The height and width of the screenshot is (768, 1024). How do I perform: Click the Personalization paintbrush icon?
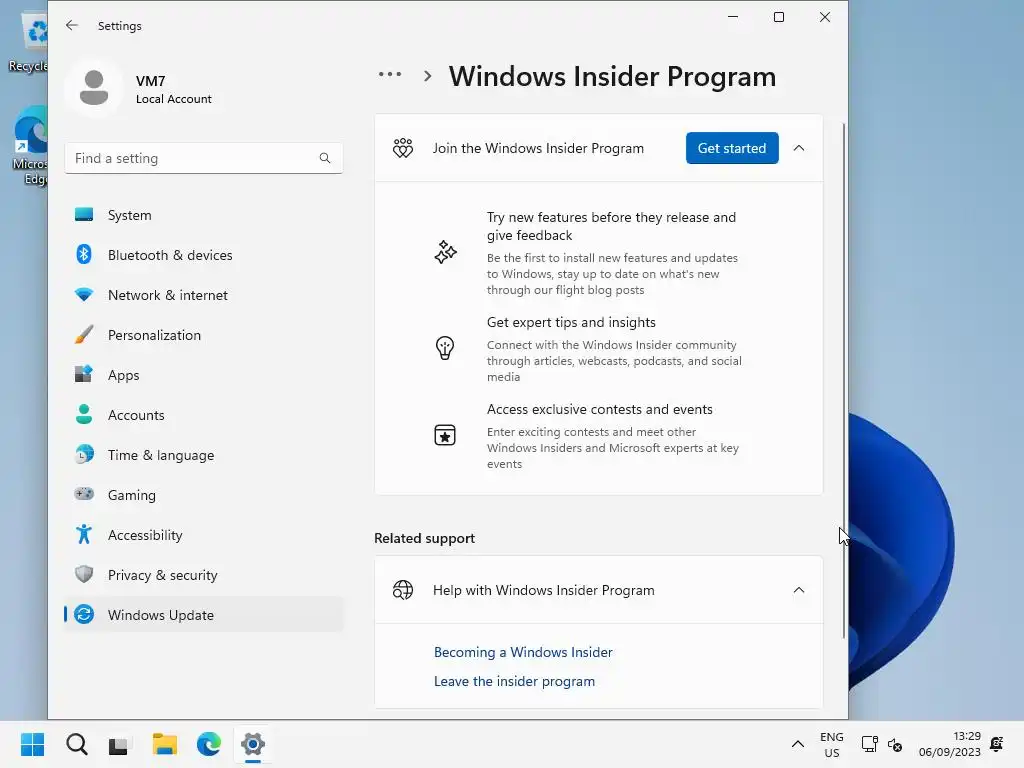[84, 334]
